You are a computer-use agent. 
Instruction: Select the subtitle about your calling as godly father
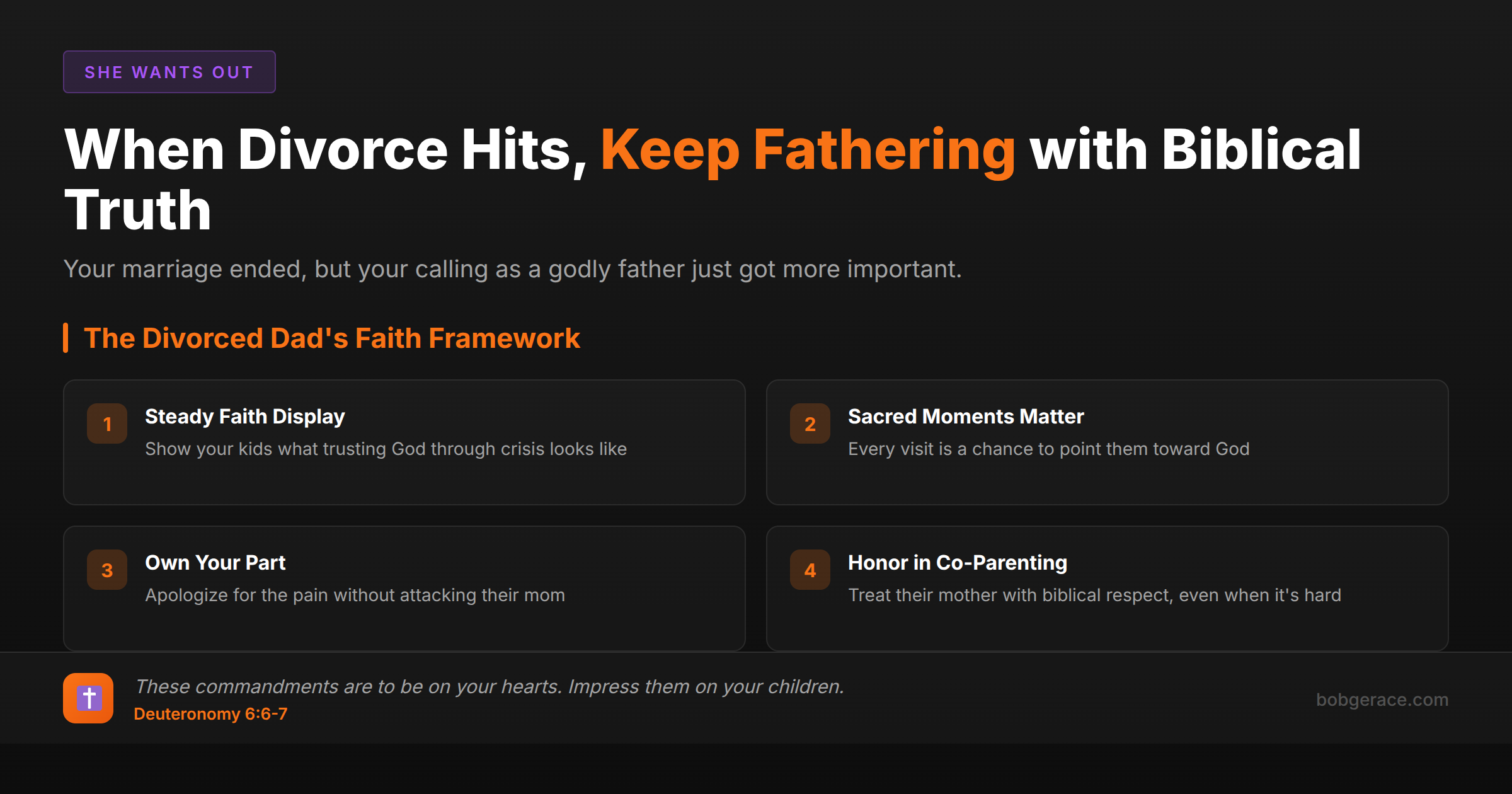coord(513,268)
